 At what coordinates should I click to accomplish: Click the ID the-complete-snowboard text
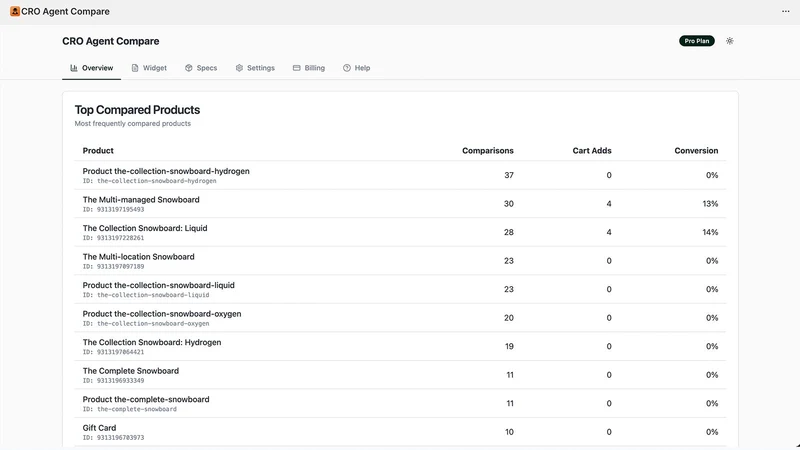(x=130, y=409)
